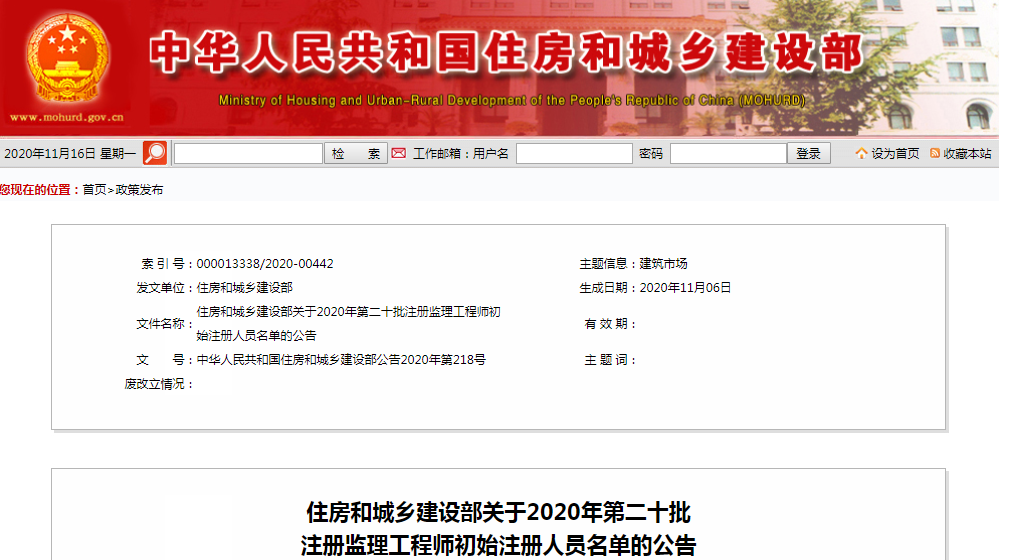Click the 中华人民共和国住房和城乡建设部 banner title
The height and width of the screenshot is (560, 1014).
pyautogui.click(x=506, y=52)
